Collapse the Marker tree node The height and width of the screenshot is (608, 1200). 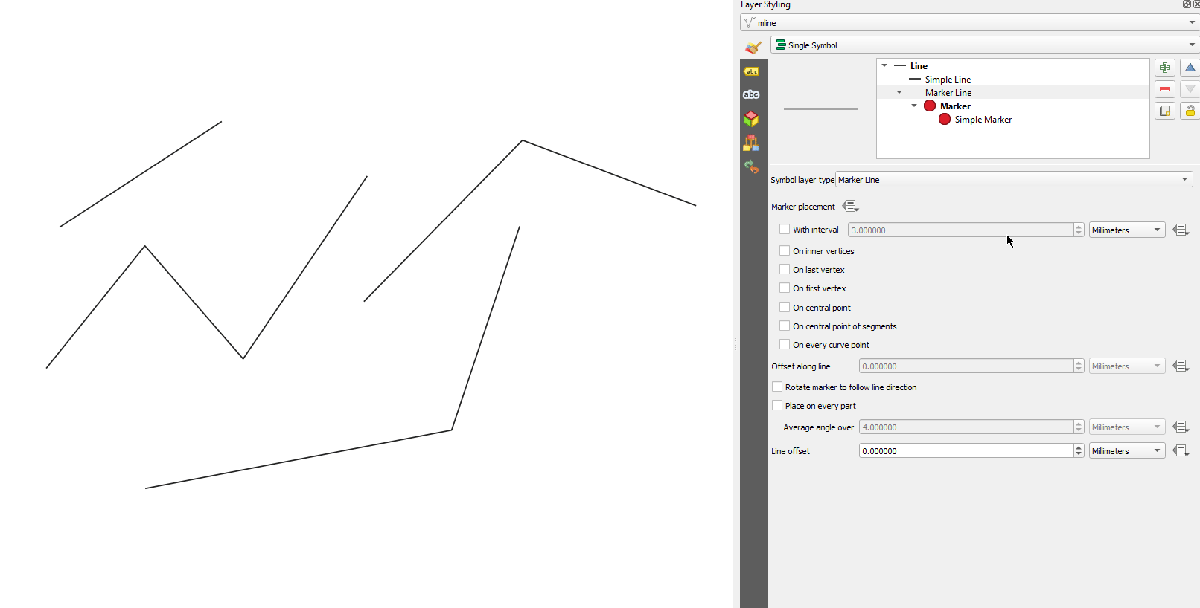point(914,106)
